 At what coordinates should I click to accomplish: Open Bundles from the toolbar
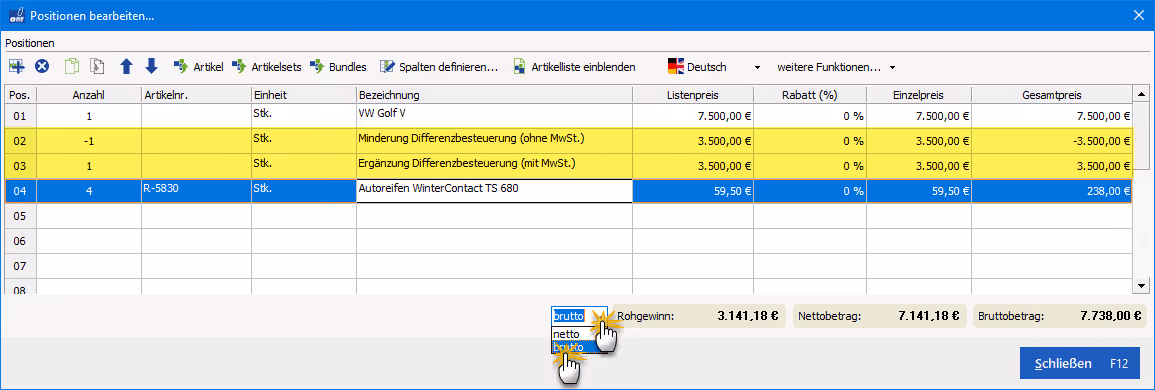338,66
